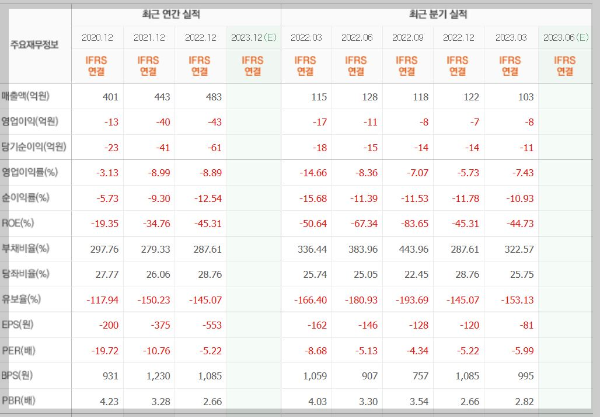The image size is (600, 417).
Task: Select quarterly revenue value 128
Action: coord(370,97)
